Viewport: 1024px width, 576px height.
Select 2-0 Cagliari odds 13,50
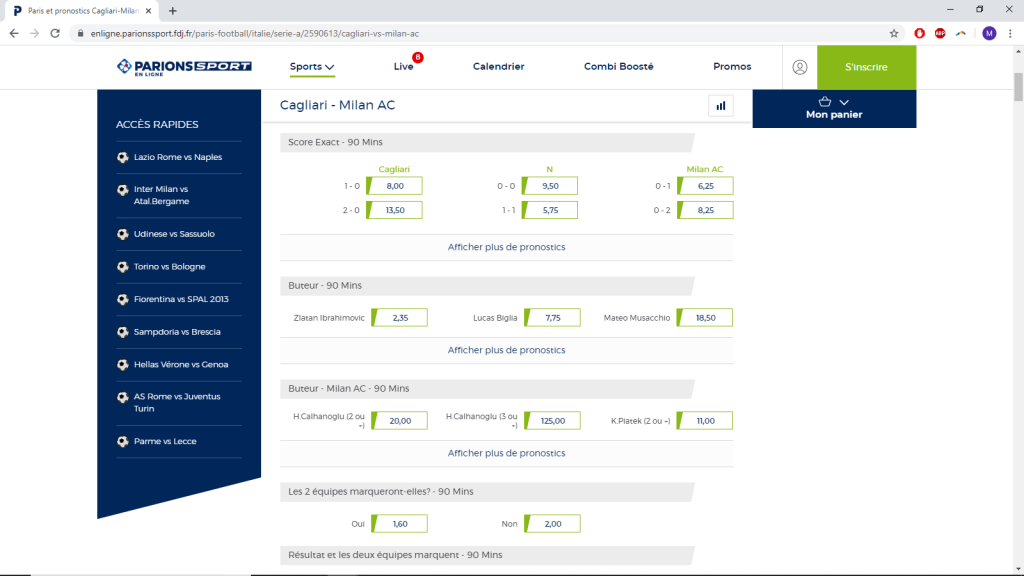[394, 210]
